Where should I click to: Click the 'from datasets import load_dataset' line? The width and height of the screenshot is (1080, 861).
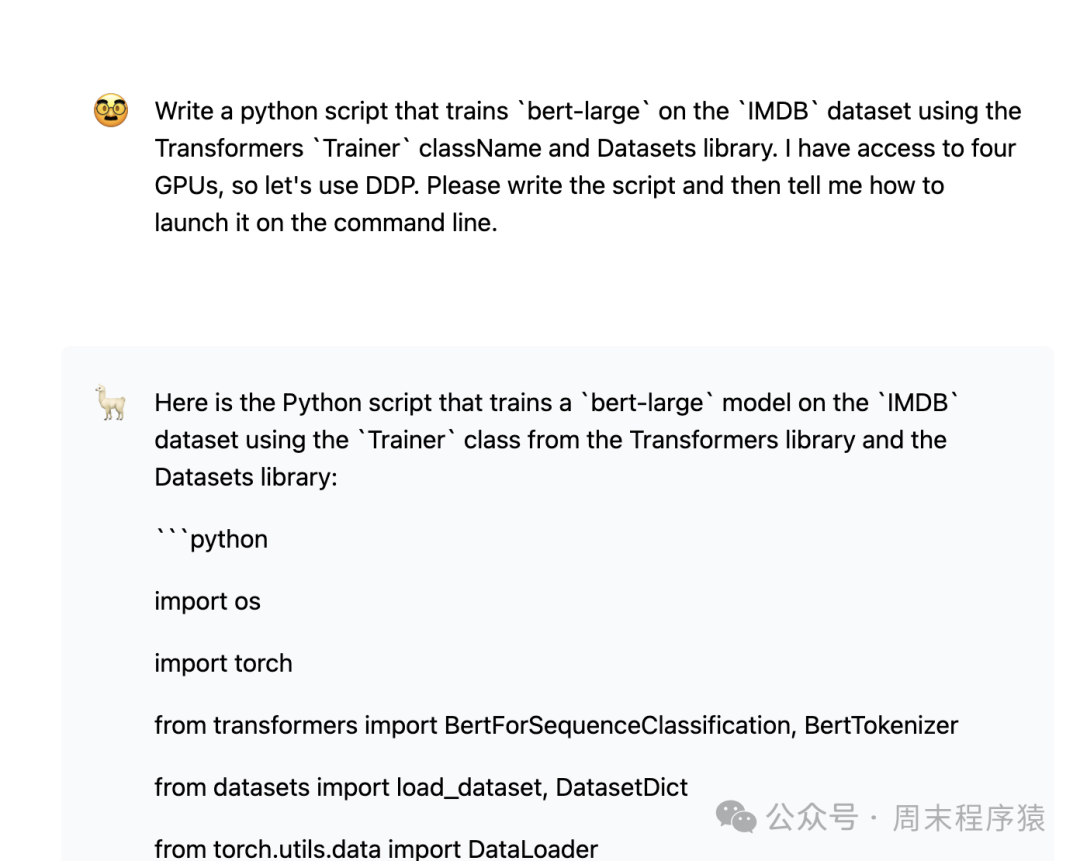[x=420, y=787]
